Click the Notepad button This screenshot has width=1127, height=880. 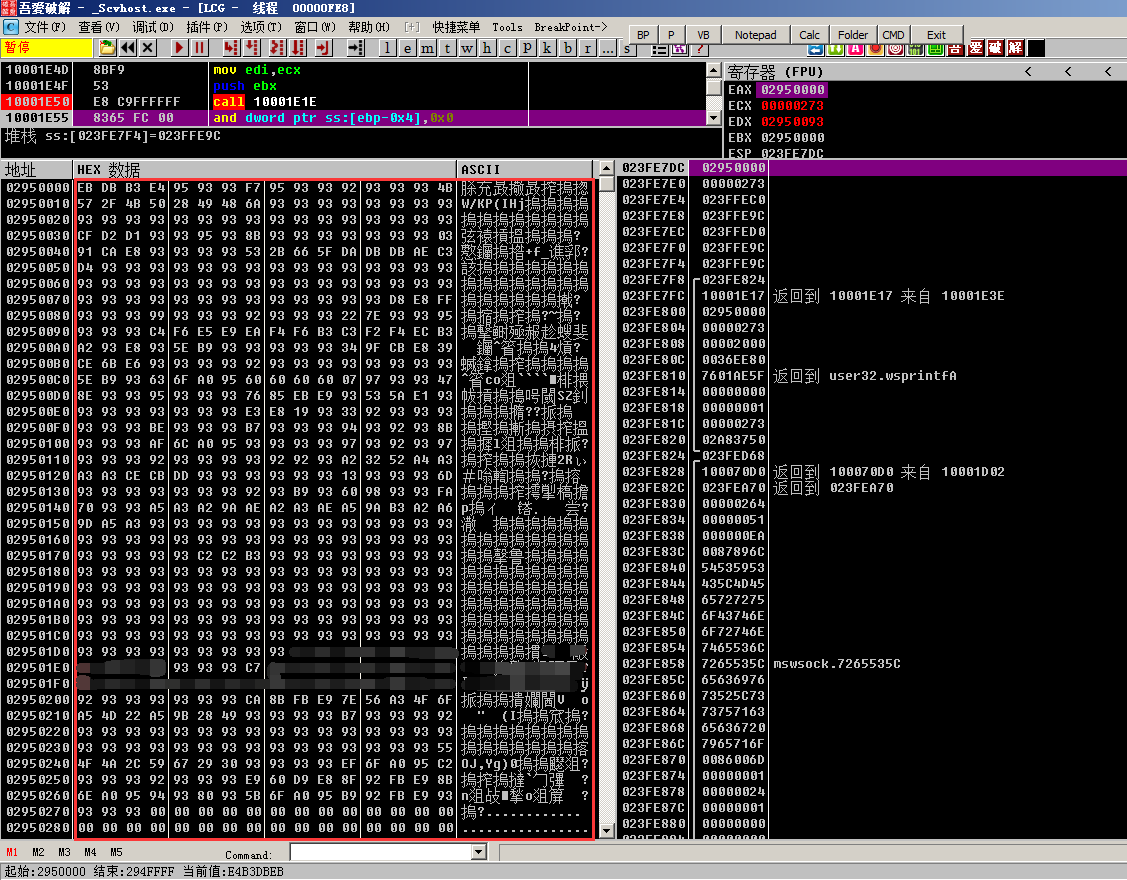[x=755, y=35]
